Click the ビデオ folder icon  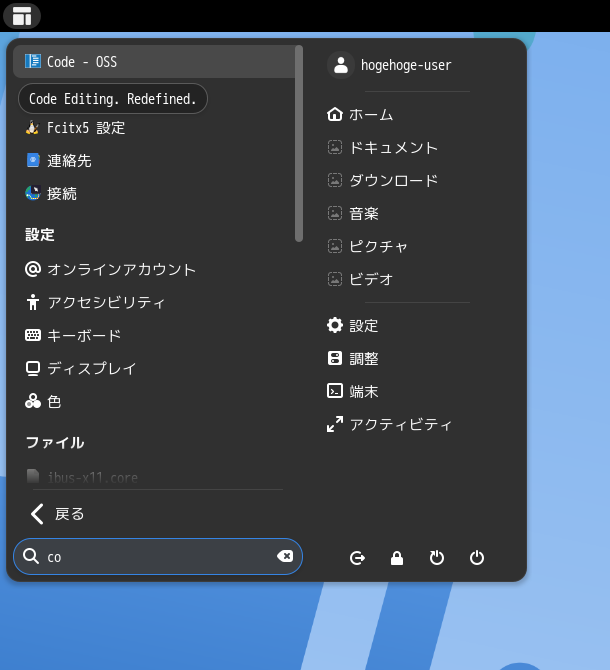coord(335,279)
